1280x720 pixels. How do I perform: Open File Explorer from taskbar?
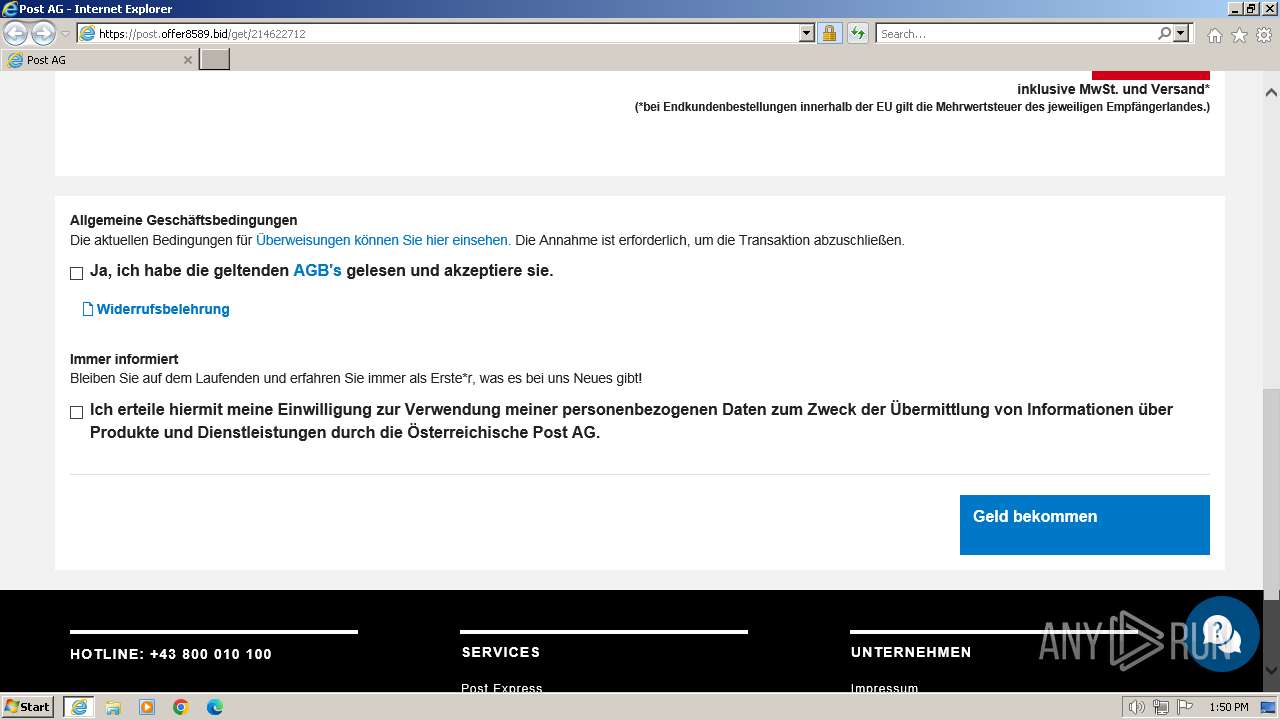tap(113, 707)
